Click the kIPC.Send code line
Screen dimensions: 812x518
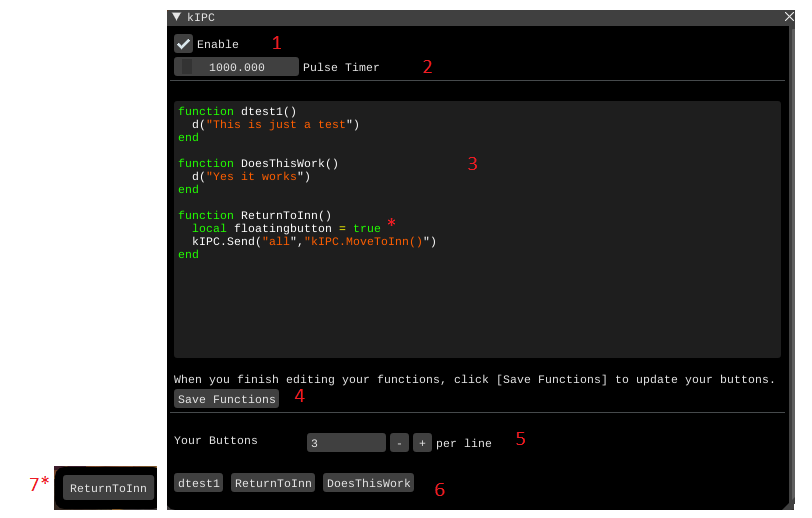[x=314, y=241]
